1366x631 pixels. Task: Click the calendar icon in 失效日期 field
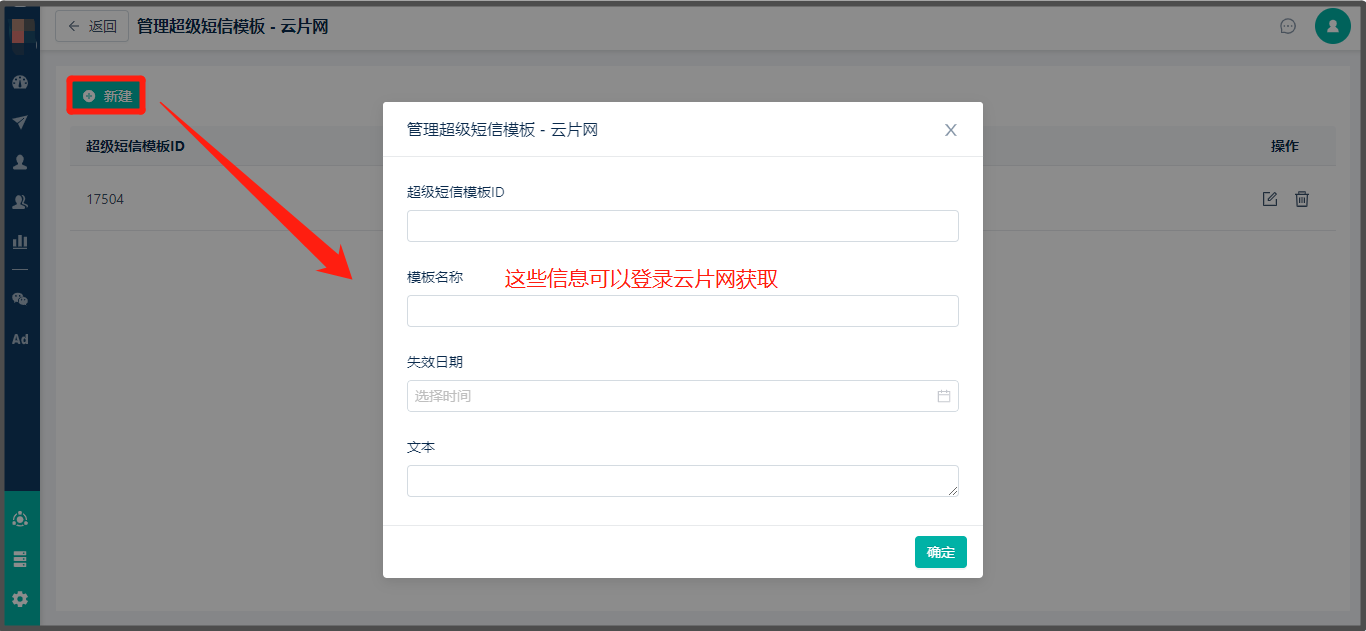tap(943, 396)
